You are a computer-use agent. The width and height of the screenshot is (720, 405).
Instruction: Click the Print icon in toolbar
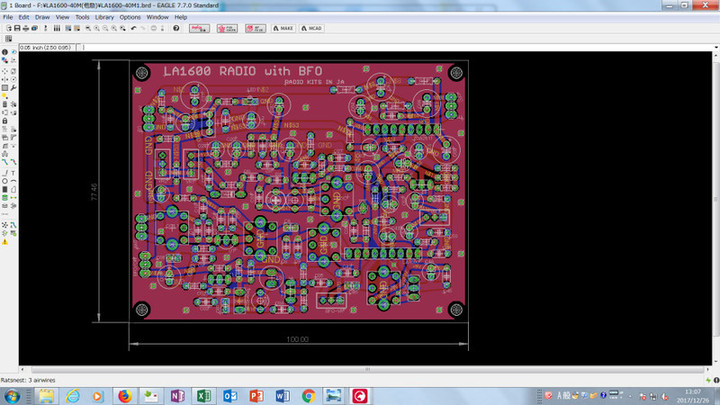pyautogui.click(x=26, y=29)
